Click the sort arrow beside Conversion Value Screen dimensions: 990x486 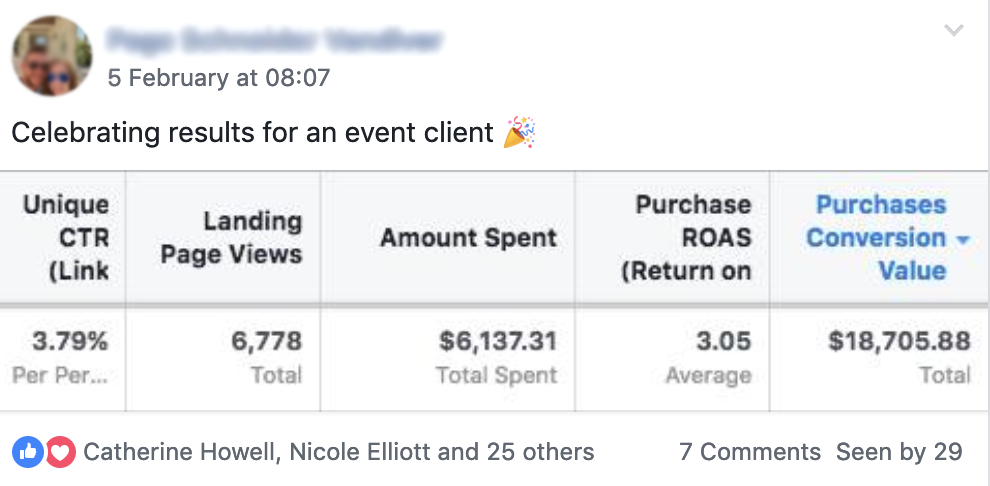963,240
